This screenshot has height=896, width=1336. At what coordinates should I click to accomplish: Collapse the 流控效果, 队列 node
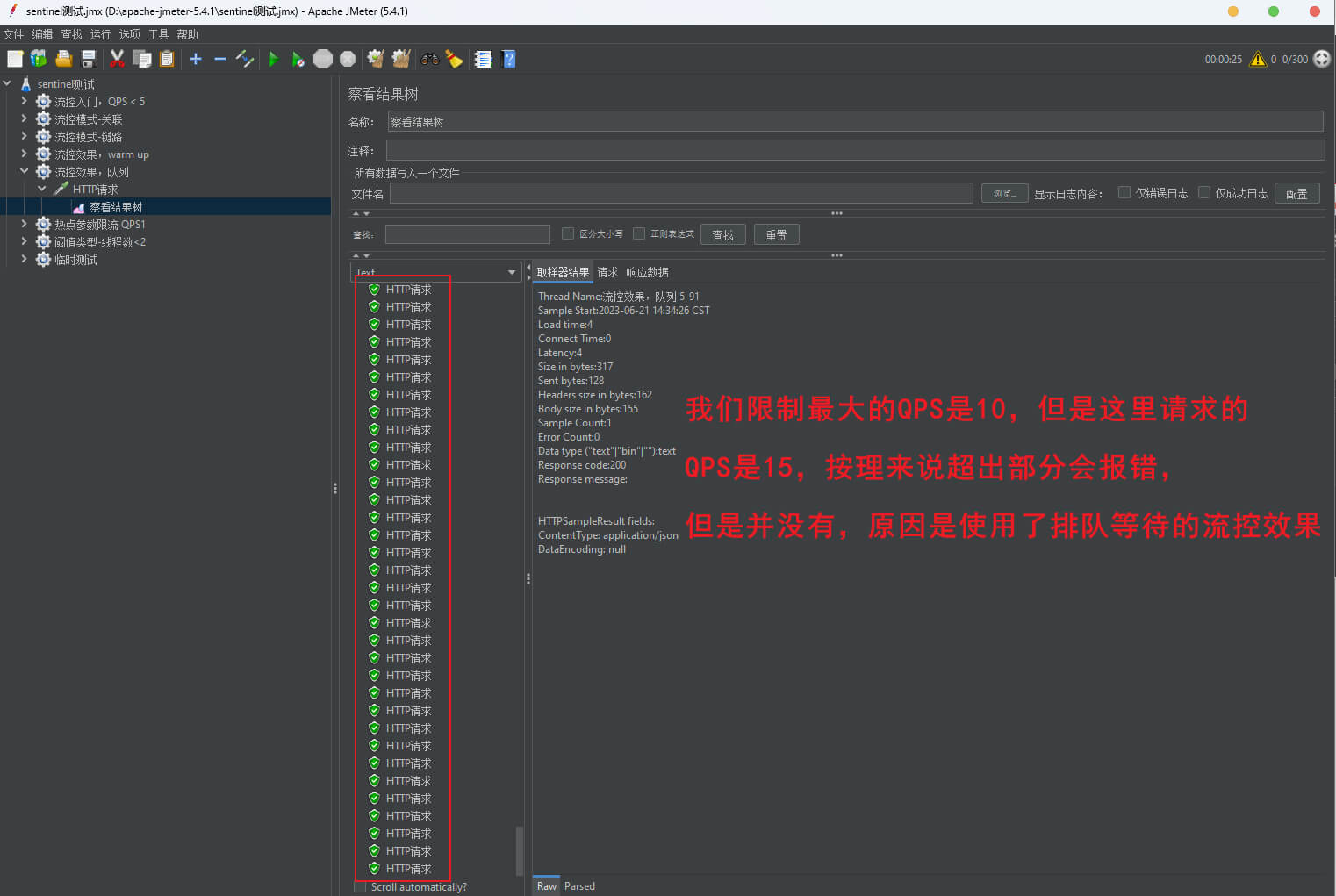(25, 171)
